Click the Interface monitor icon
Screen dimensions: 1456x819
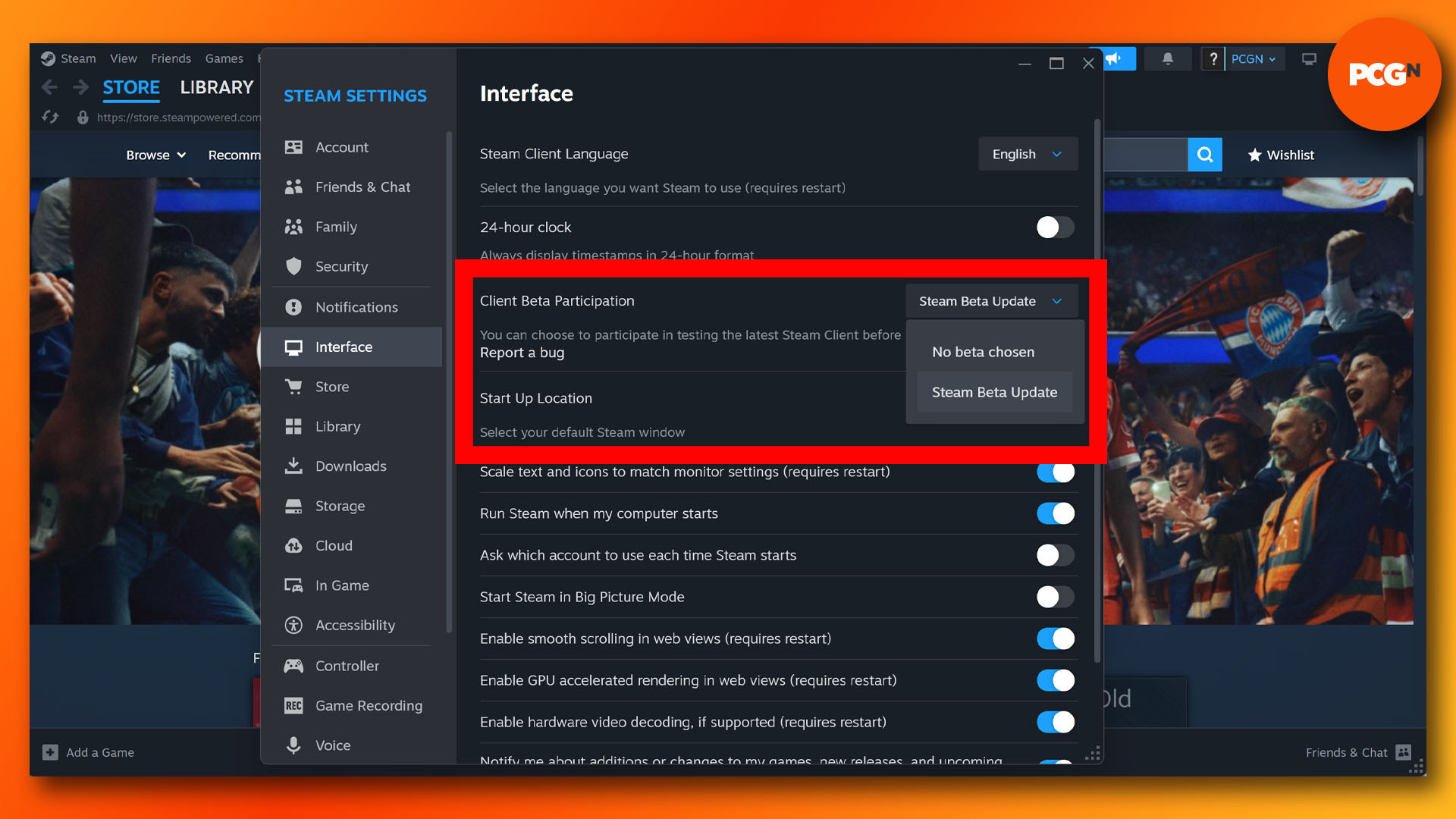click(293, 347)
